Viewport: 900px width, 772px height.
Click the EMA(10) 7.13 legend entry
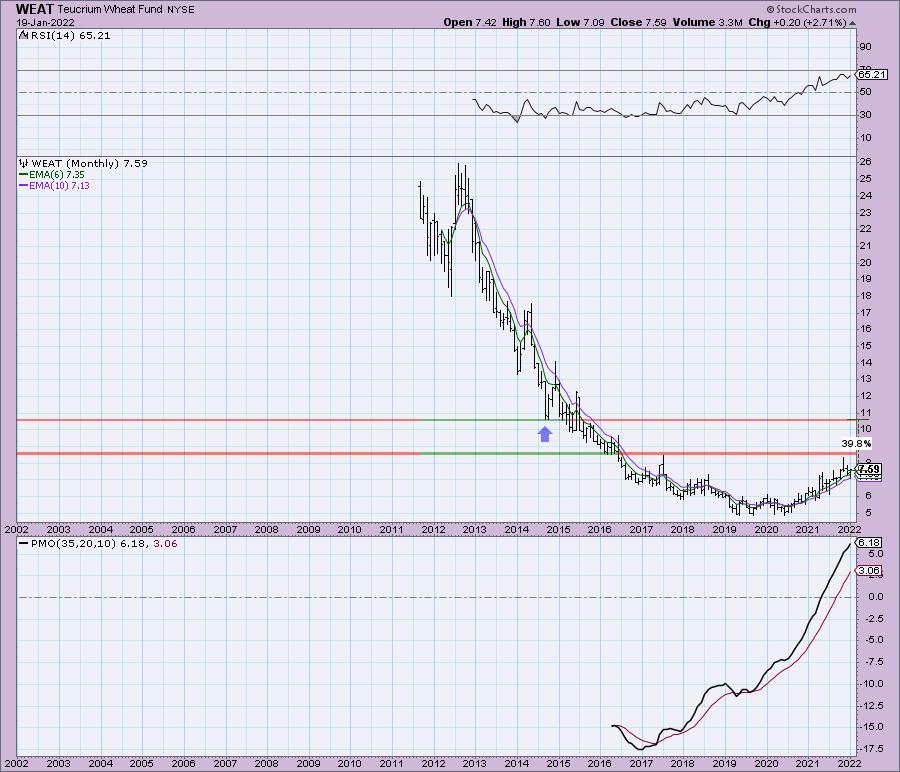coord(59,185)
